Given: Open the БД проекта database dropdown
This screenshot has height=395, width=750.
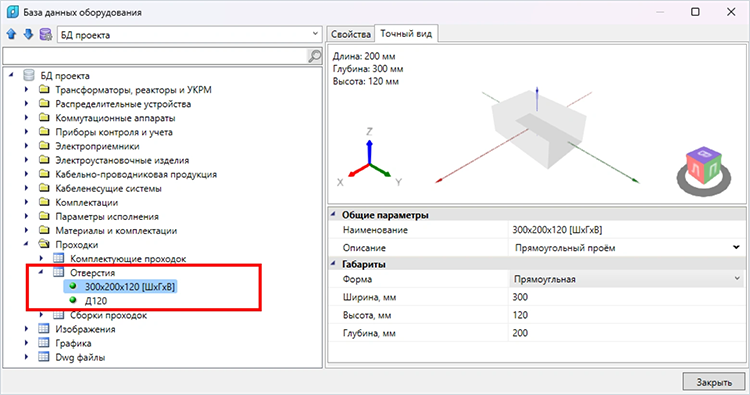Looking at the screenshot, I should tap(315, 34).
